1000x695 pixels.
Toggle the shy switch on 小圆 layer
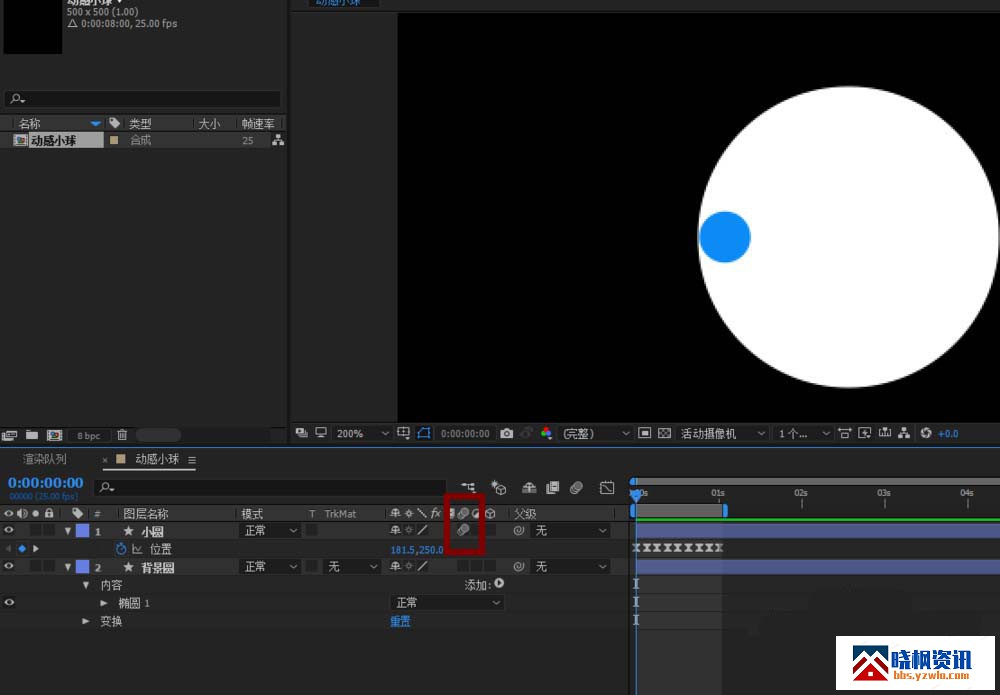(x=395, y=530)
